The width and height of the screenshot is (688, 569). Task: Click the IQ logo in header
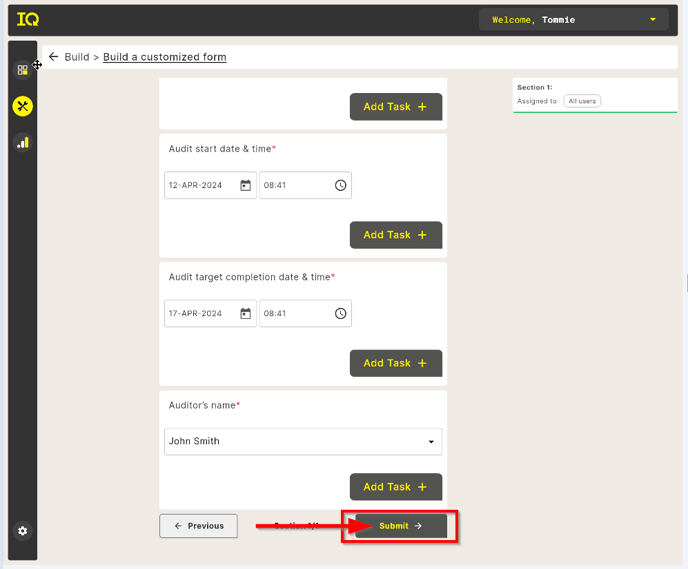pos(28,19)
